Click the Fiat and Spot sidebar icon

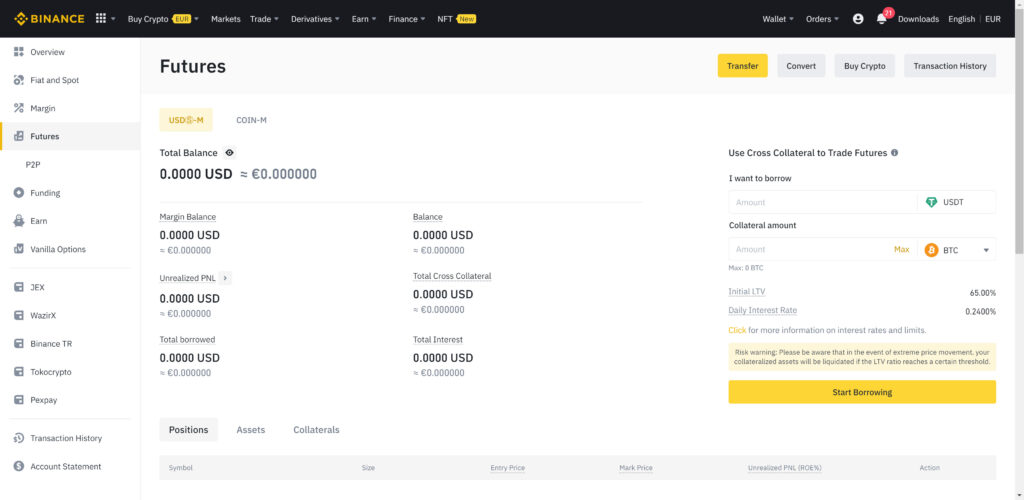[19, 80]
